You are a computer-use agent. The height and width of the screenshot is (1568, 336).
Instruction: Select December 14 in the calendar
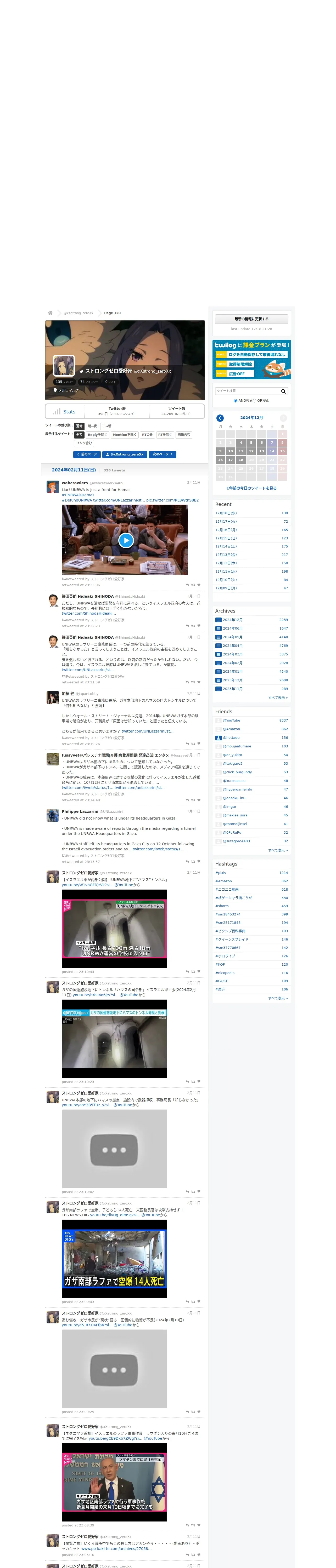click(x=272, y=451)
